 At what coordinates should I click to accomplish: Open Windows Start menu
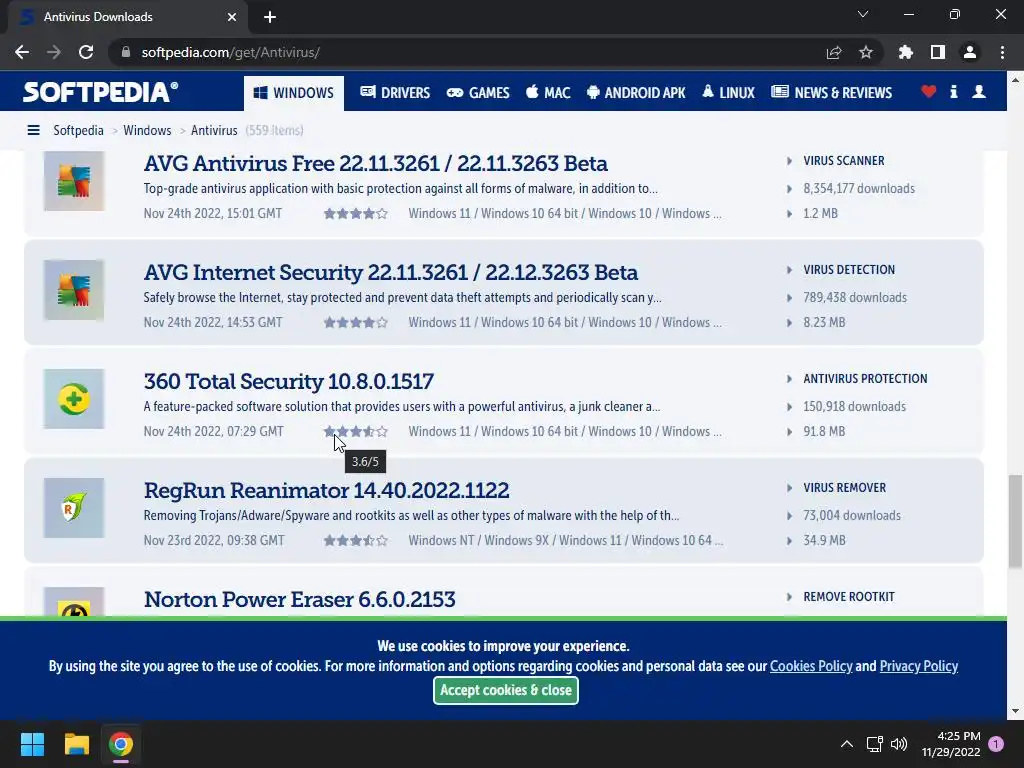(x=32, y=744)
